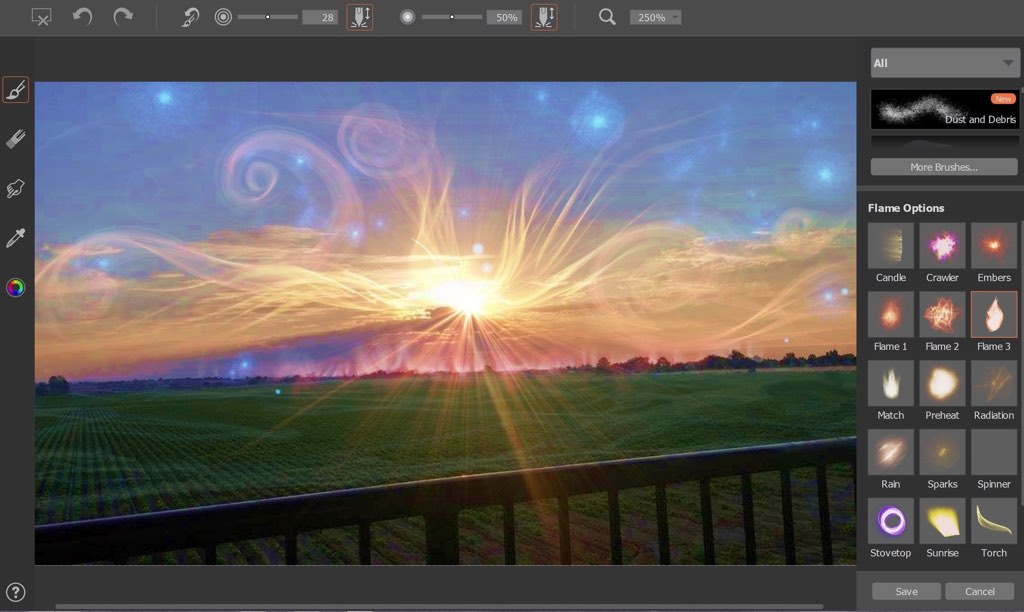
Task: Click the redo arrow
Action: pos(122,17)
